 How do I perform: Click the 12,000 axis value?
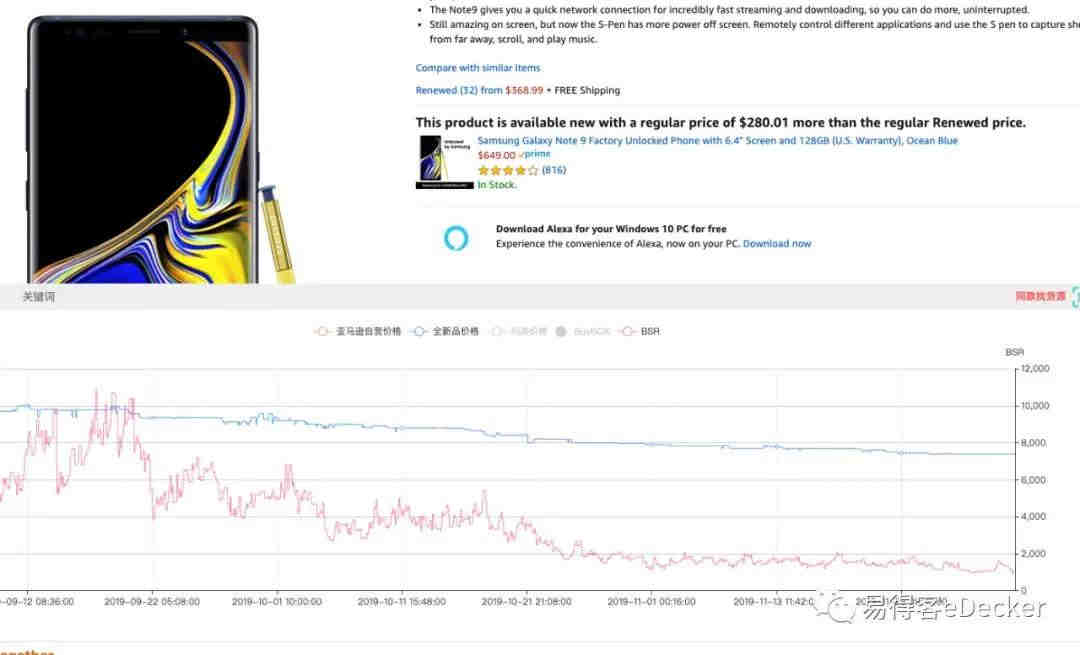(x=1035, y=369)
